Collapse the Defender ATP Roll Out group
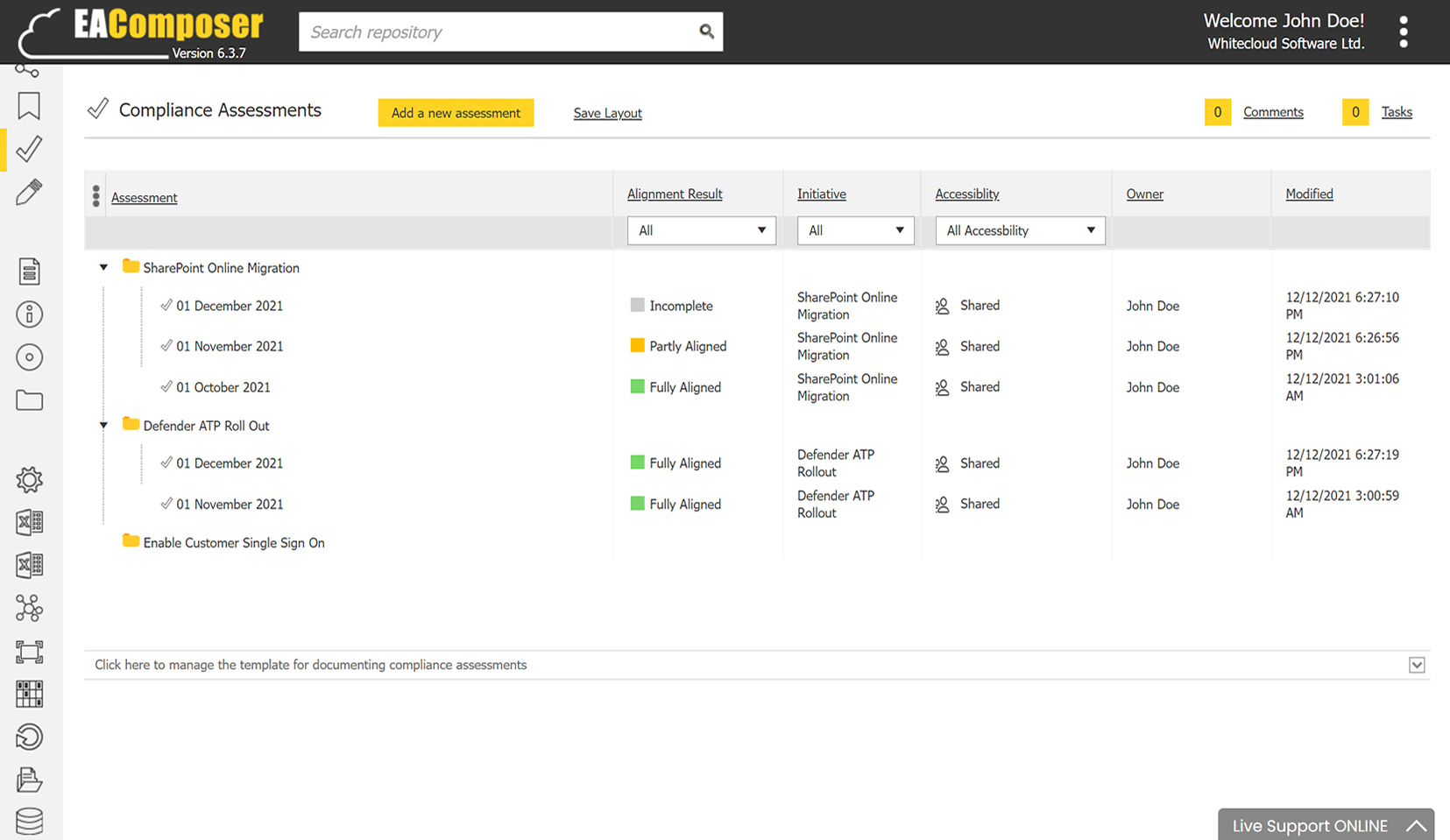Screen dimensions: 1450x840 point(103,425)
